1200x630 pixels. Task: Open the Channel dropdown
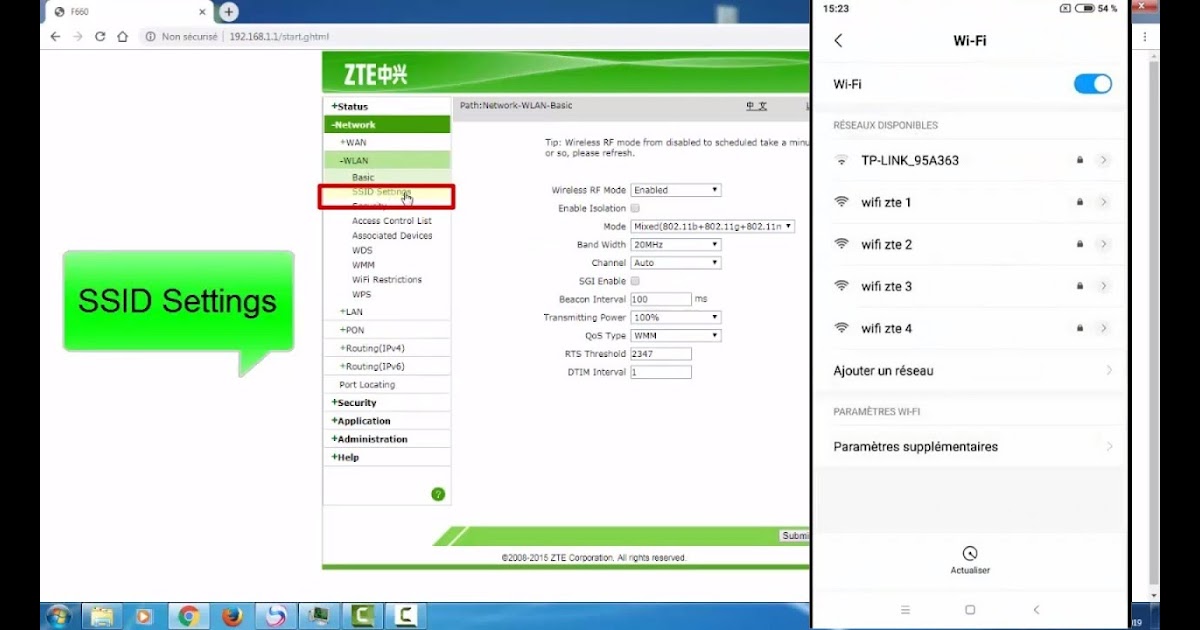[x=676, y=263]
